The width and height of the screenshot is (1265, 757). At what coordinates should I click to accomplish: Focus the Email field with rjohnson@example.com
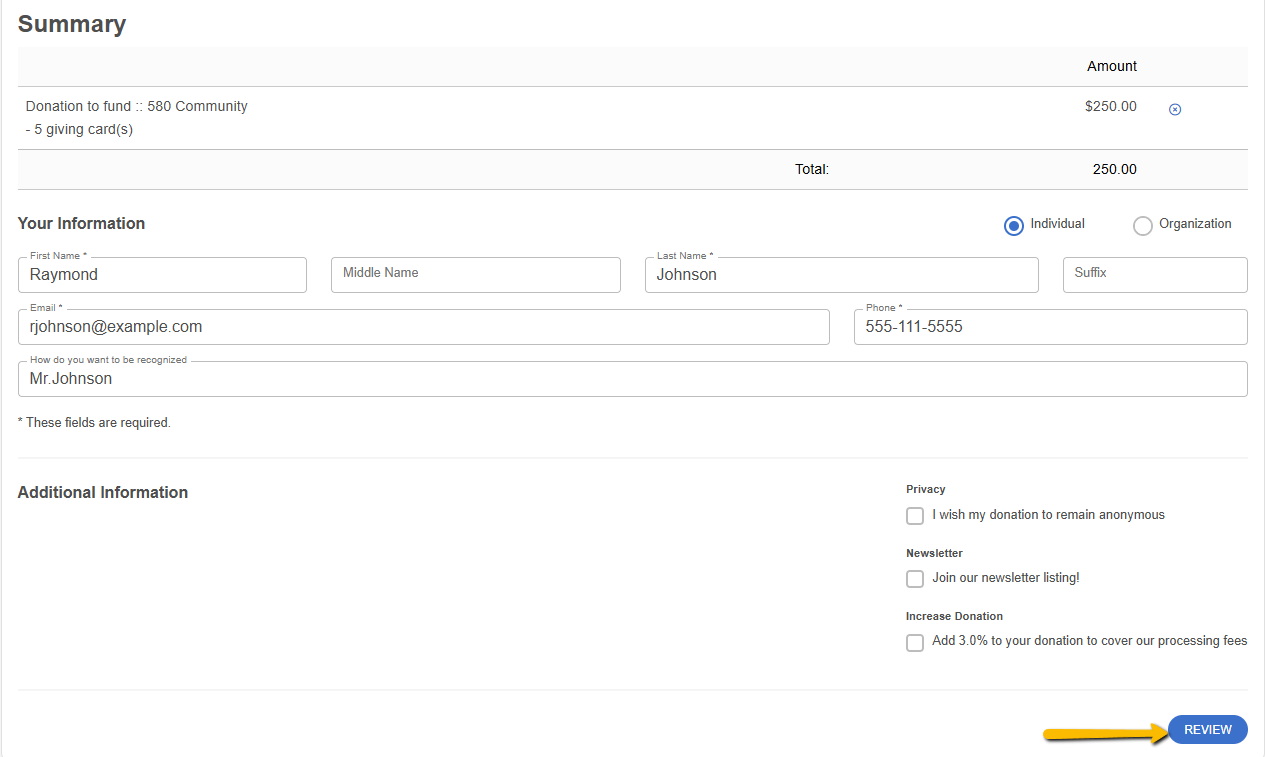[424, 327]
